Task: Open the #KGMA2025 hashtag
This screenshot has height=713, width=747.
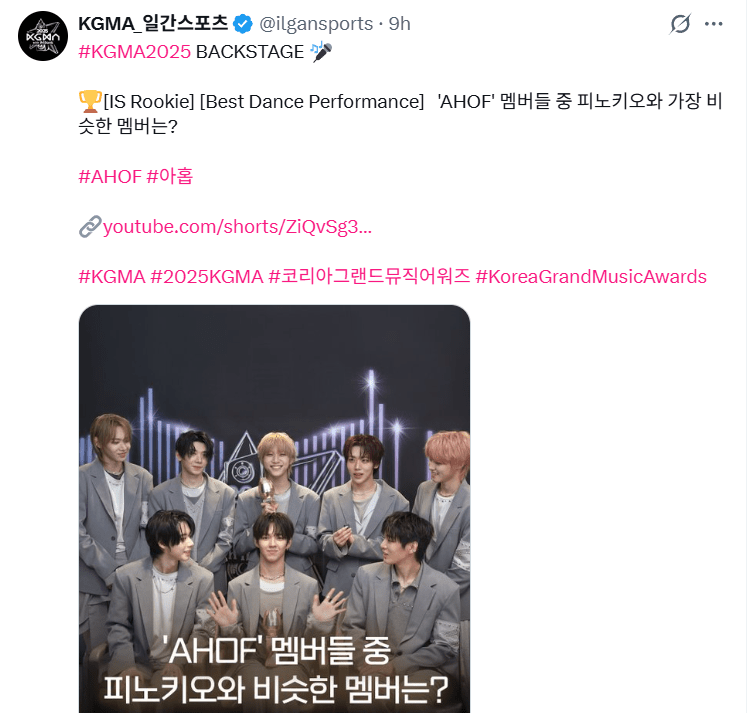Action: tap(134, 52)
